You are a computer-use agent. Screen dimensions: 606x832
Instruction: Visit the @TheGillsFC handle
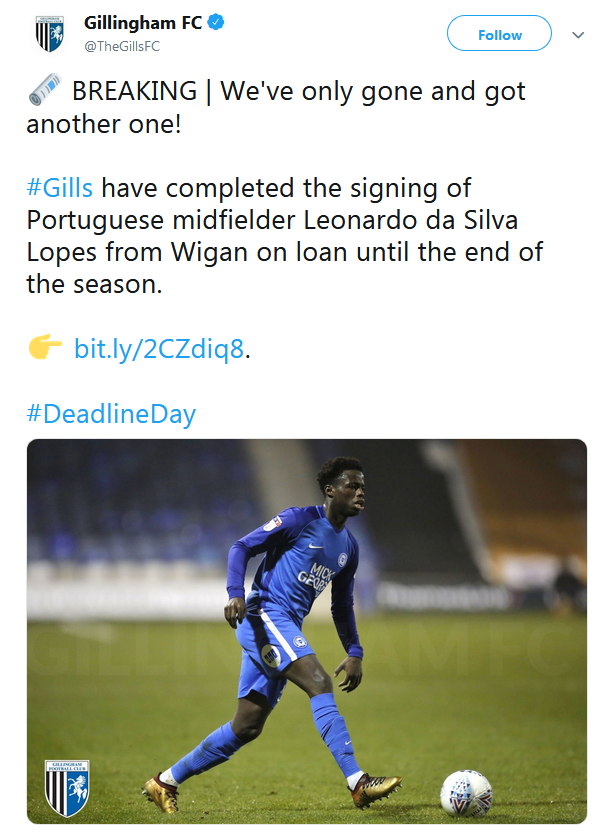click(x=121, y=46)
